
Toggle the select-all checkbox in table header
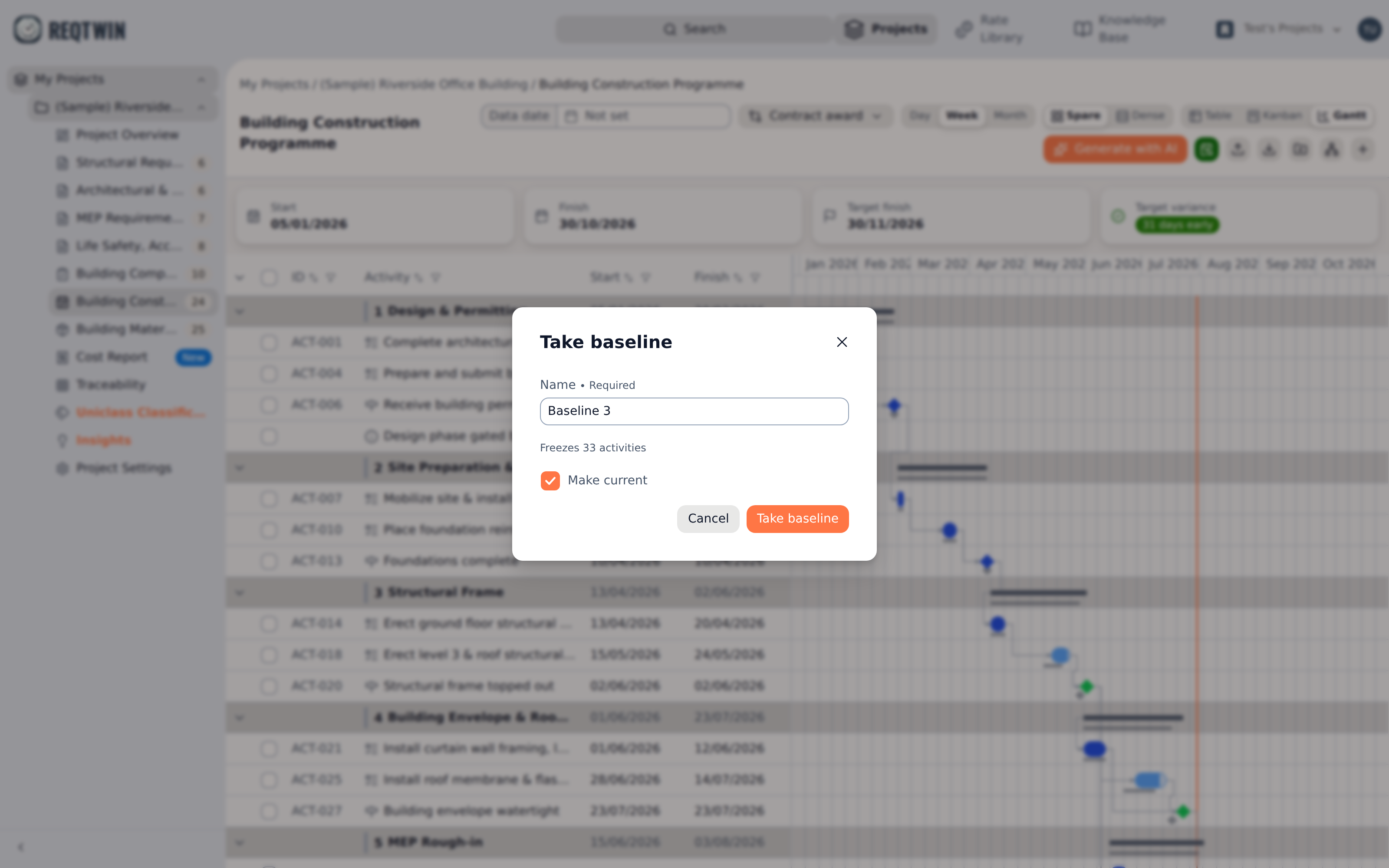tap(269, 278)
